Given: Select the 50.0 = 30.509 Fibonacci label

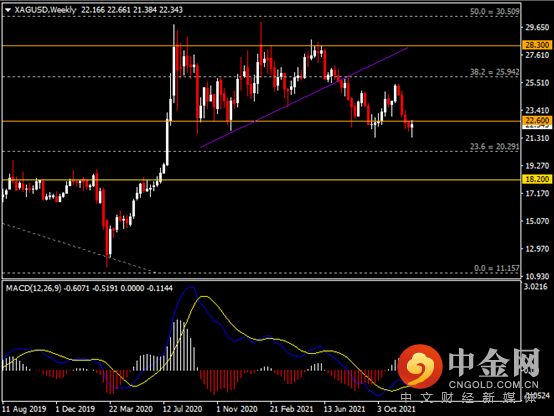Looking at the screenshot, I should click(x=494, y=11).
